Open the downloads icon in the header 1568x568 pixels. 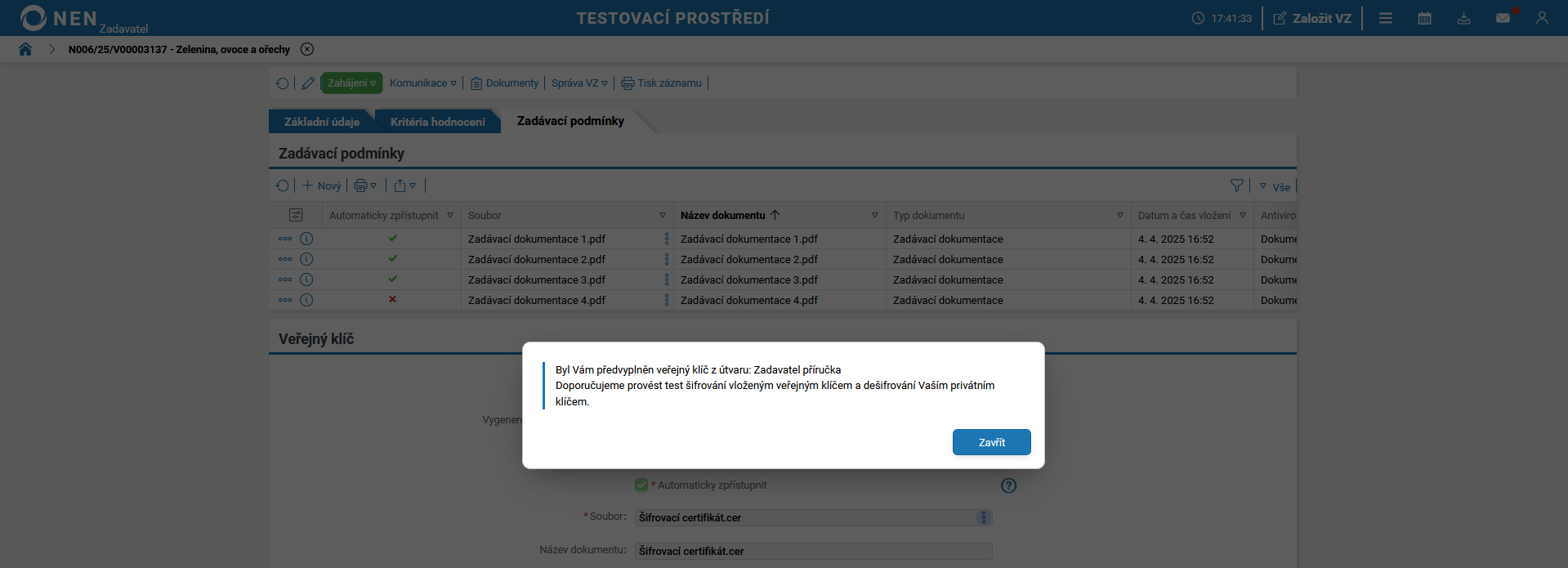1464,18
